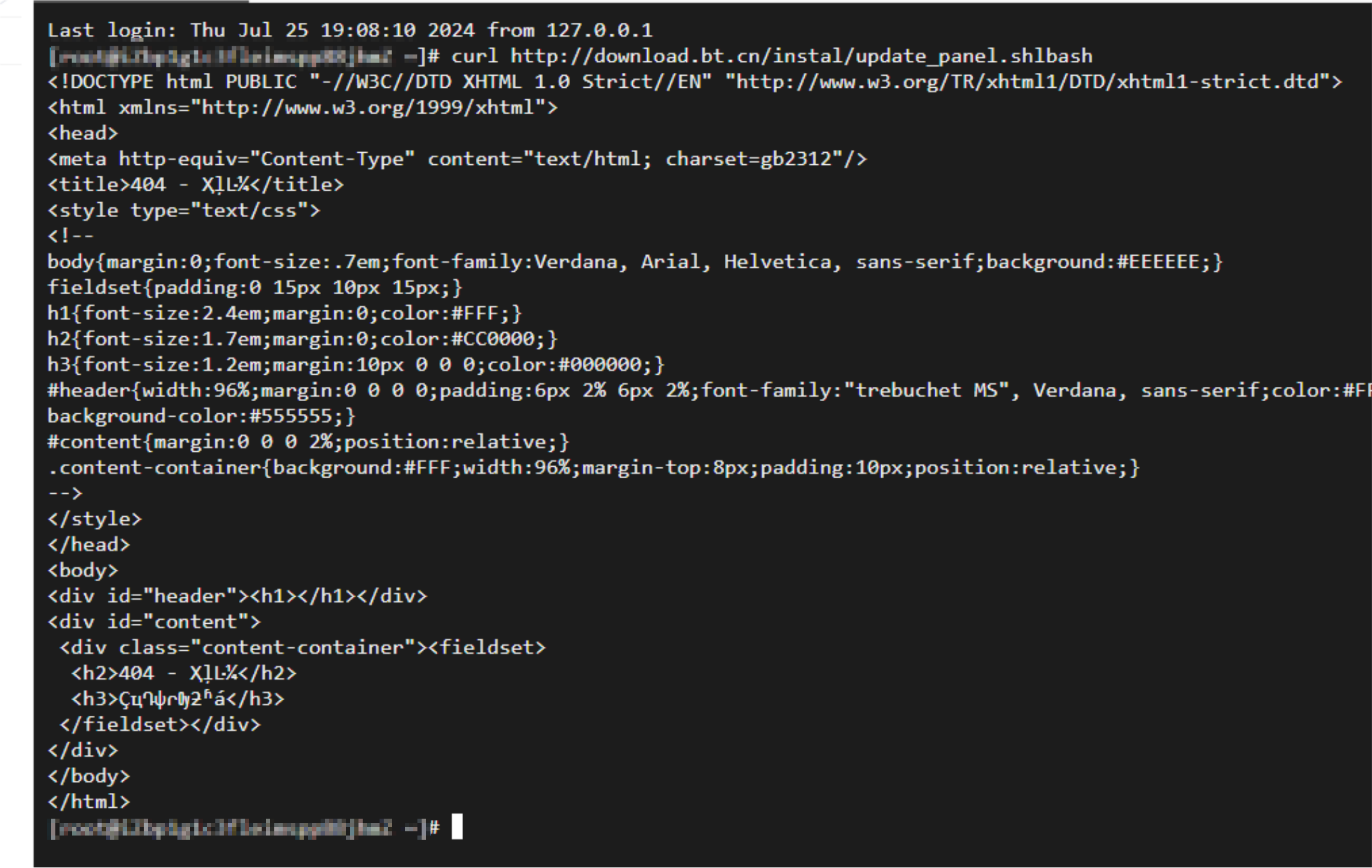The image size is (1372, 868).
Task: Click the word curl in the command line
Action: [x=474, y=56]
